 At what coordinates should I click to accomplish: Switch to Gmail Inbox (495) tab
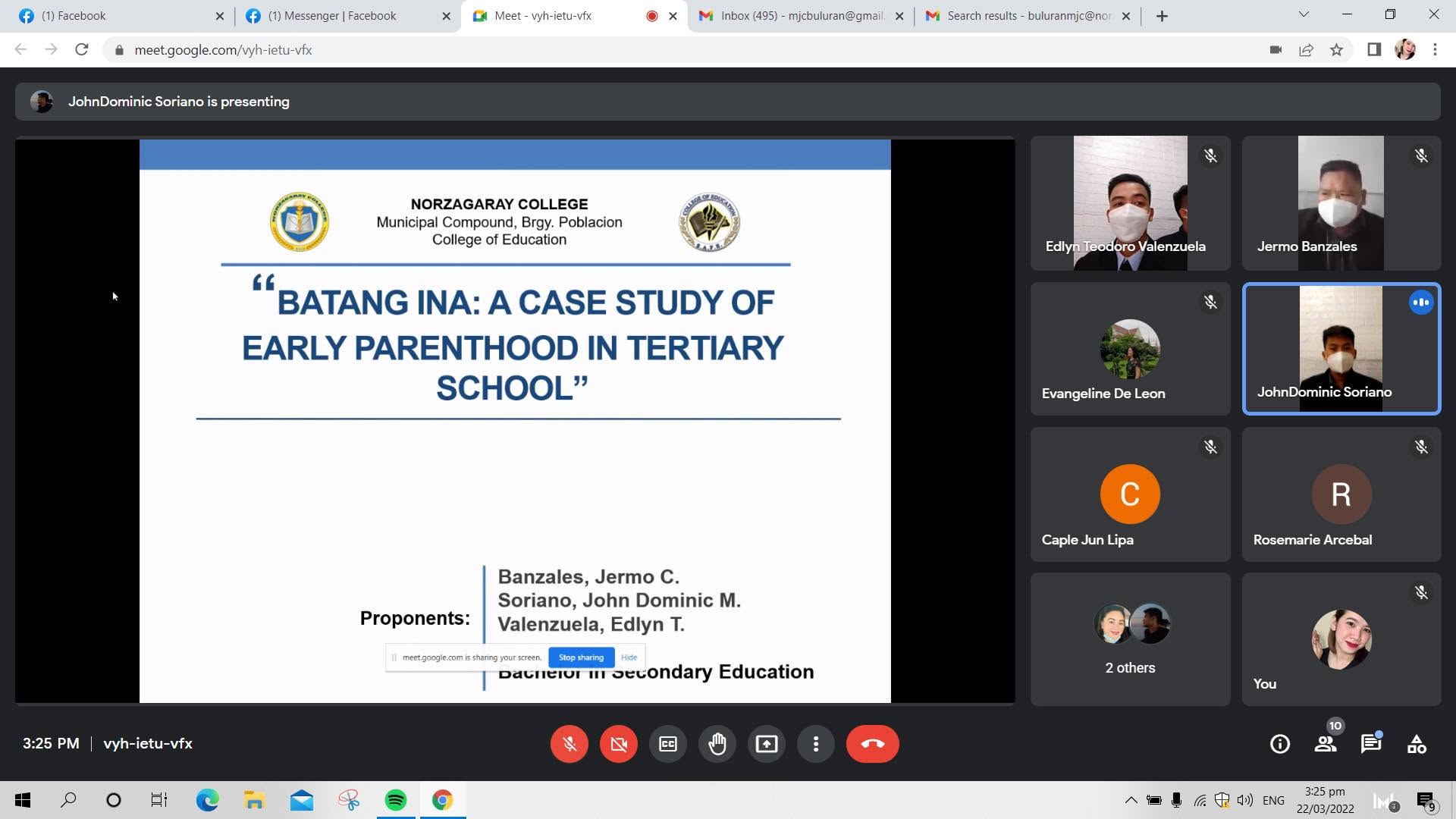pyautogui.click(x=800, y=16)
